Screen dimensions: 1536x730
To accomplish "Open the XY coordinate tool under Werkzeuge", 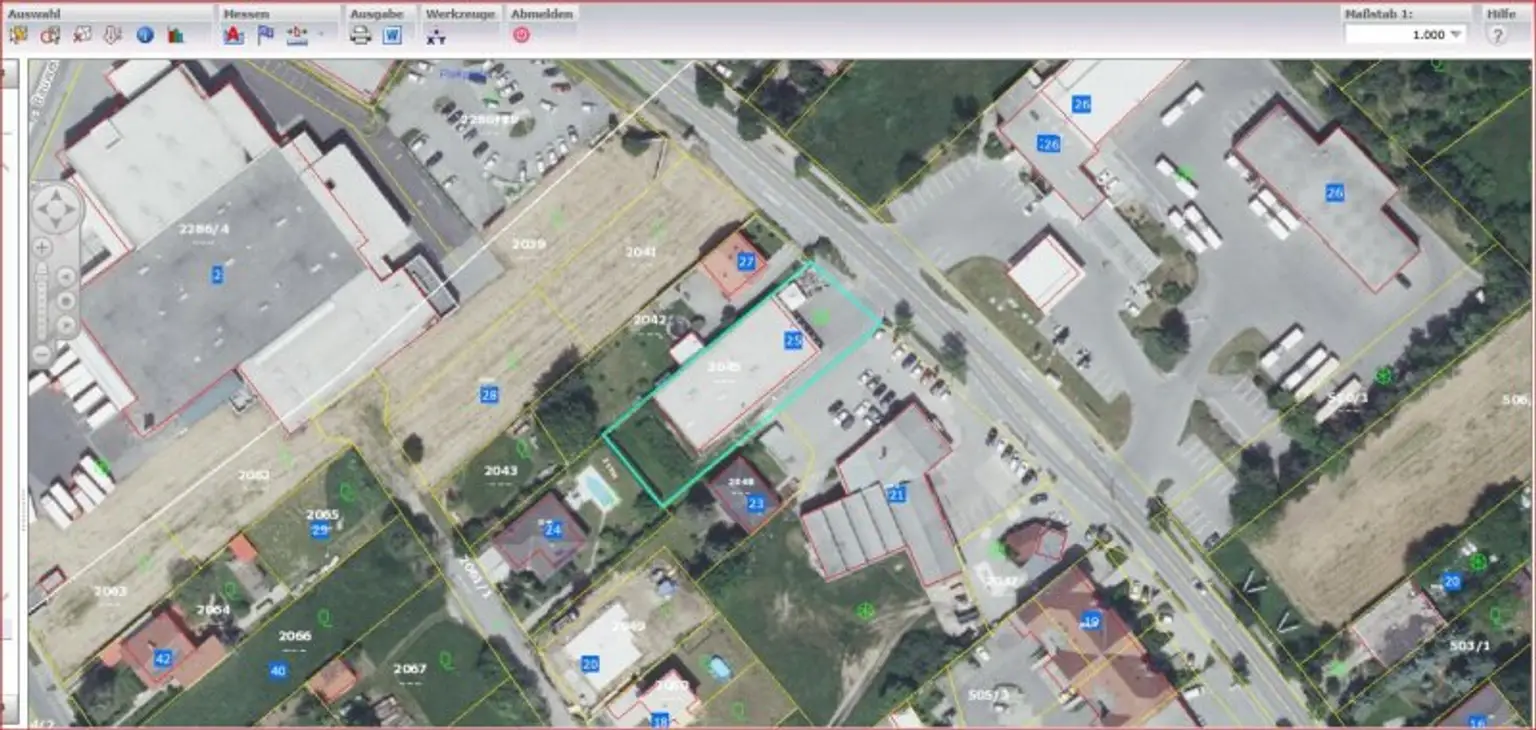I will 436,36.
